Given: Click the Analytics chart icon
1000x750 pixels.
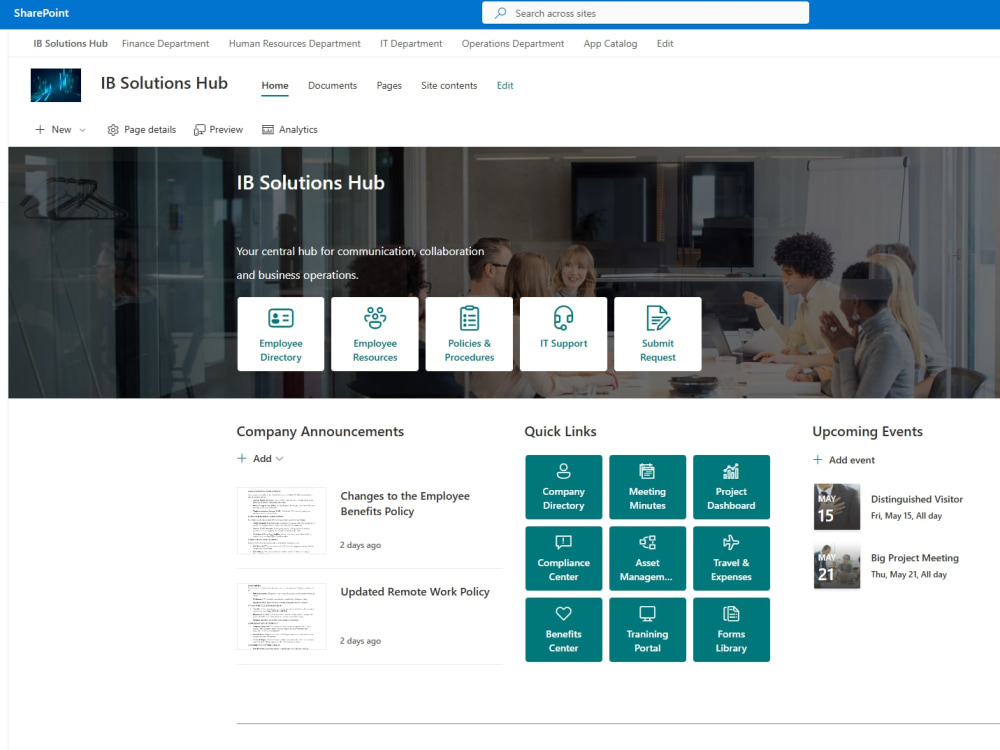Looking at the screenshot, I should click(268, 129).
